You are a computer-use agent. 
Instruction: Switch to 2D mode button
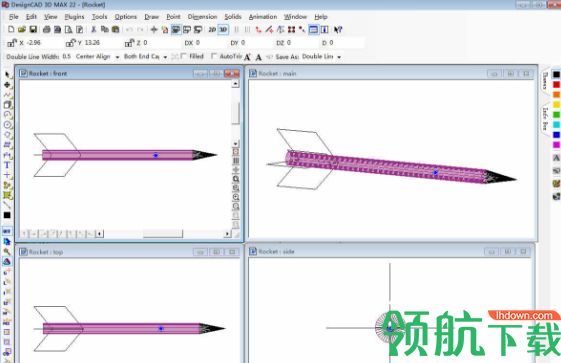point(212,30)
